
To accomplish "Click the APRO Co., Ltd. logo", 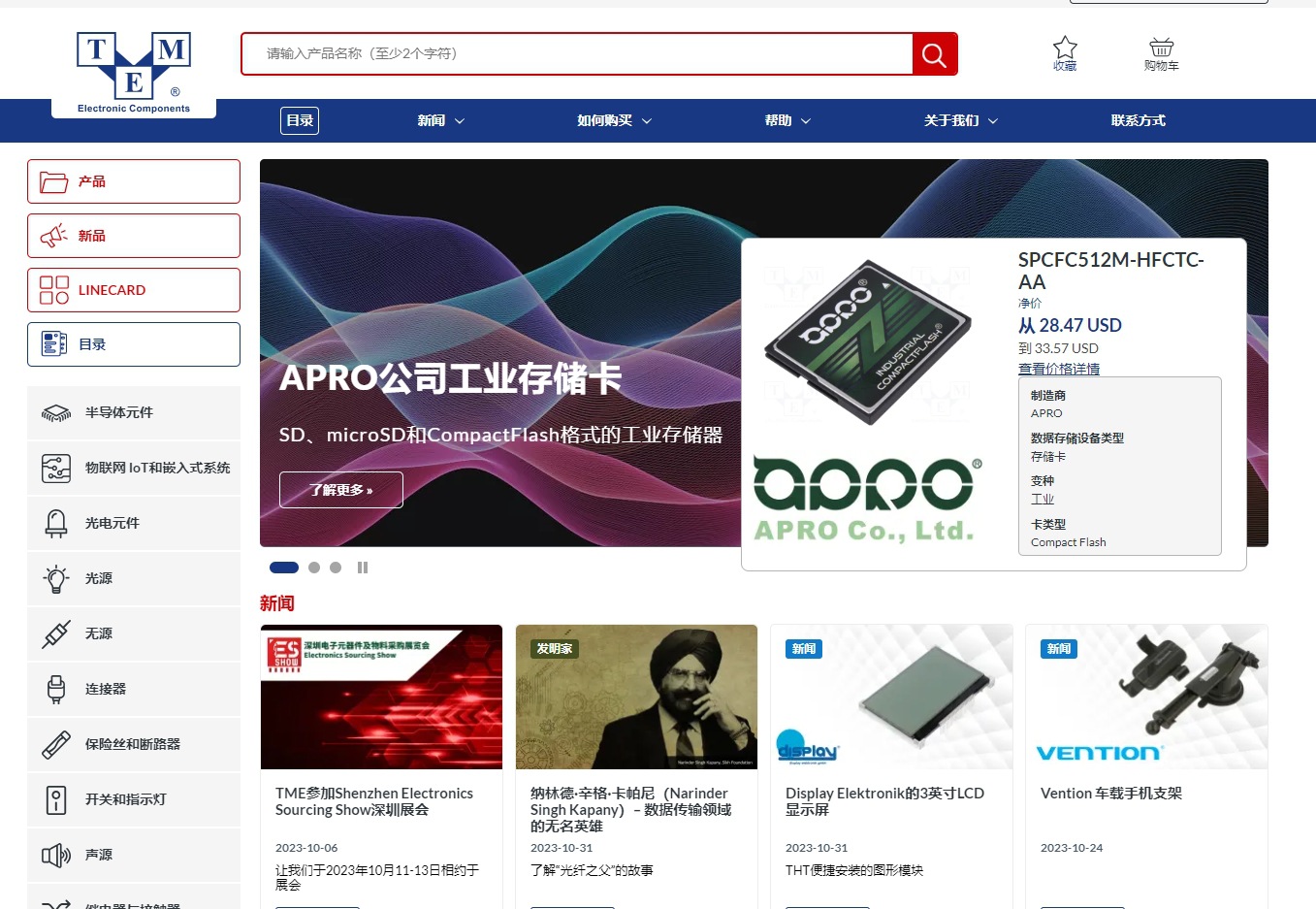I will pos(868,499).
